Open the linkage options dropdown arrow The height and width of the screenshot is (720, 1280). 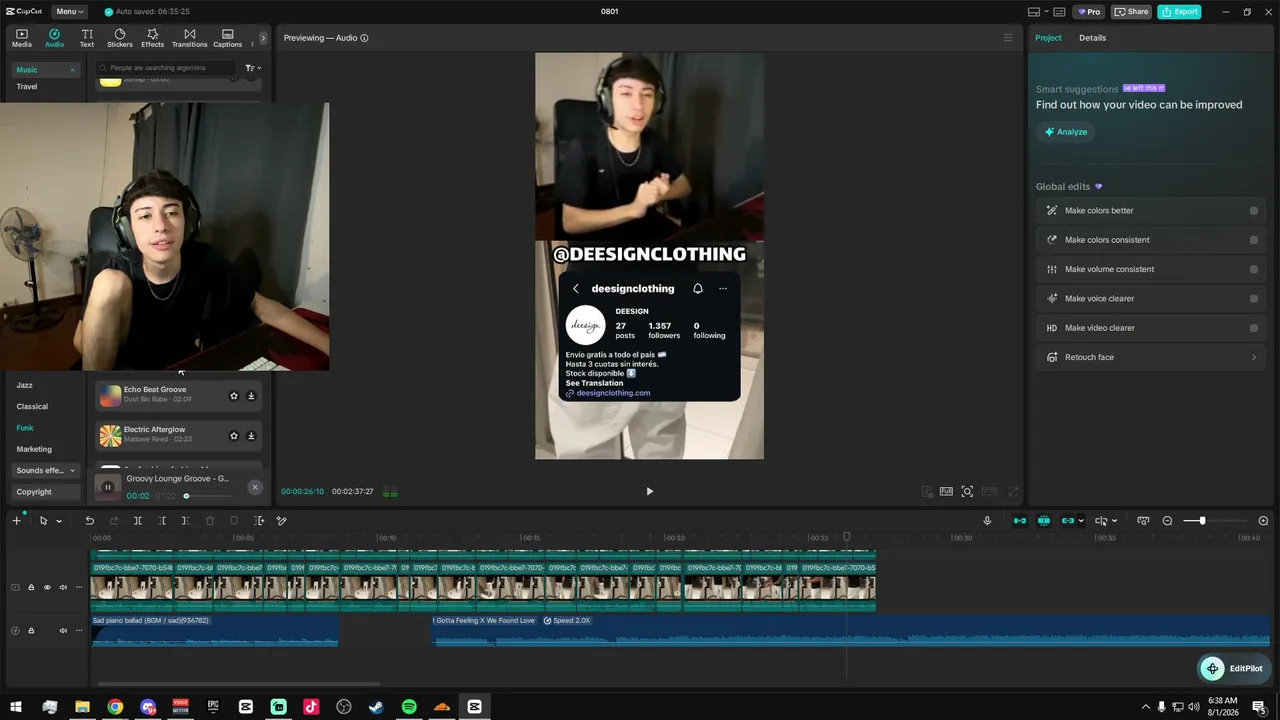[x=1081, y=521]
